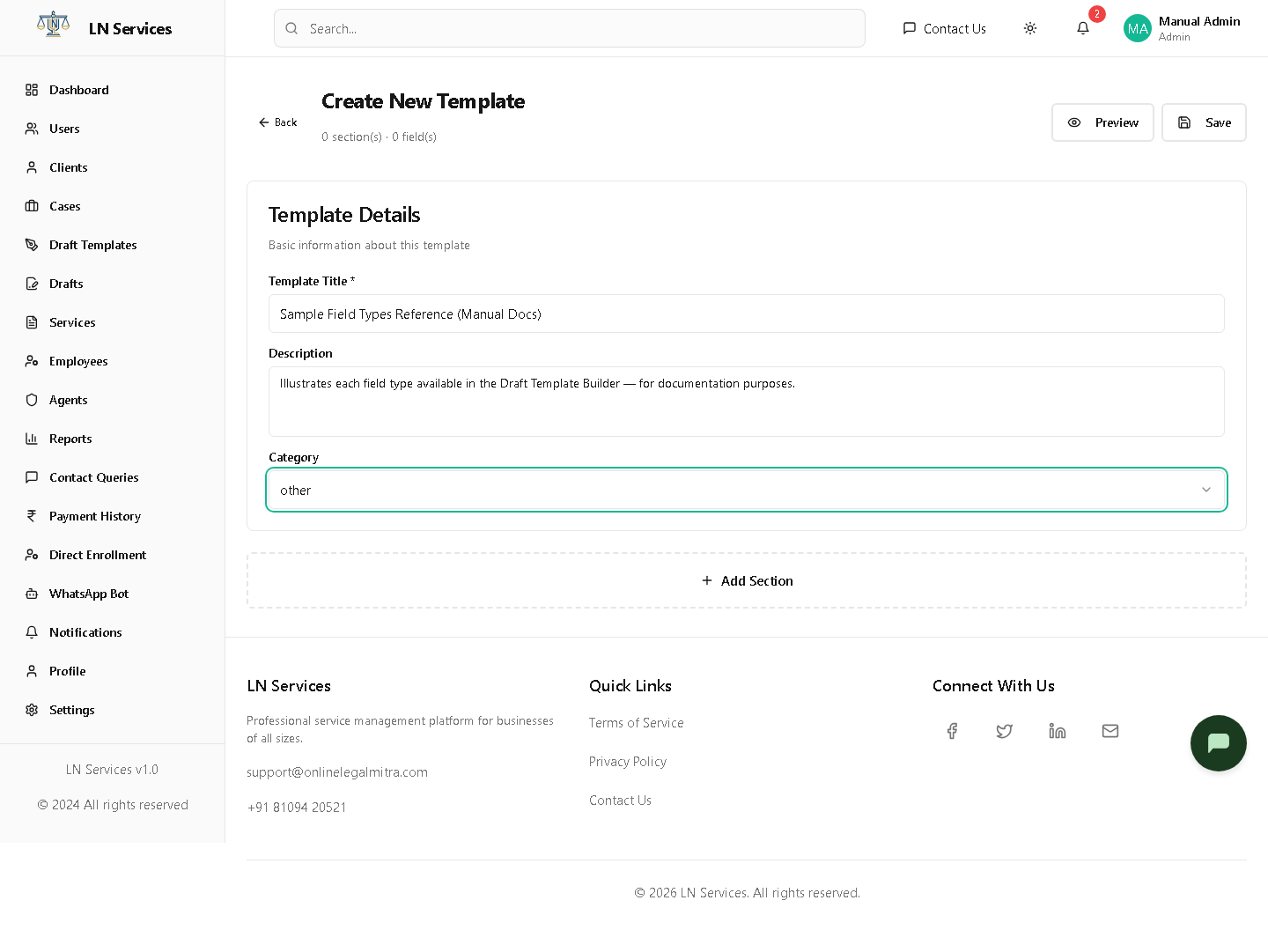This screenshot has height=952, width=1268.
Task: Open the floating chat widget
Action: 1219,743
